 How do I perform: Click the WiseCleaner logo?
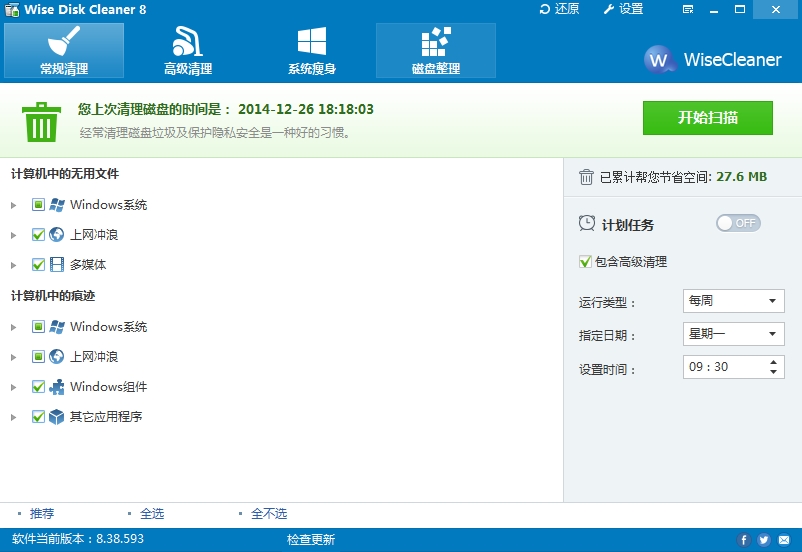coord(712,60)
